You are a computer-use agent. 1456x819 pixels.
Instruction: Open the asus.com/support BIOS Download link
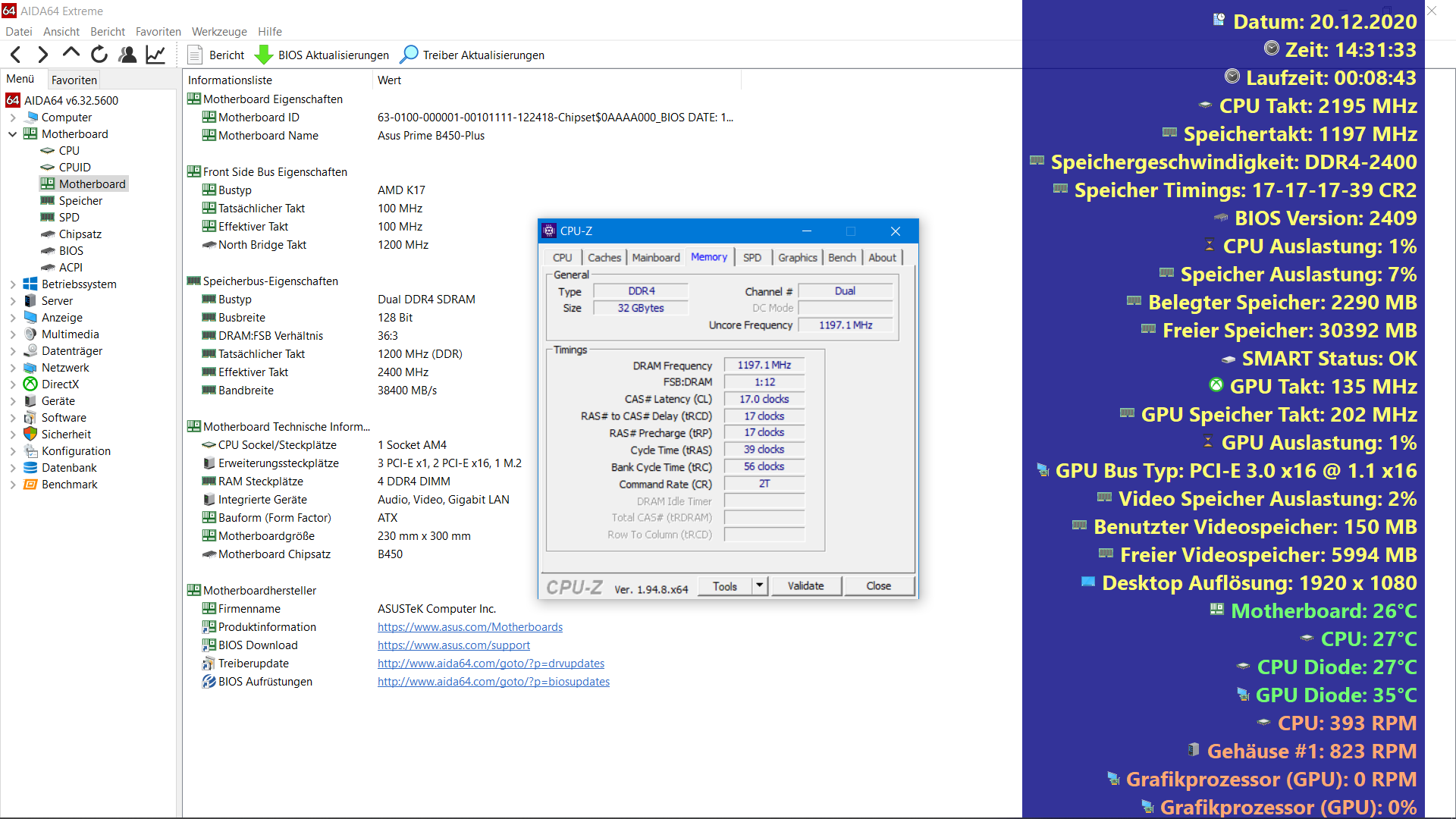tap(453, 645)
